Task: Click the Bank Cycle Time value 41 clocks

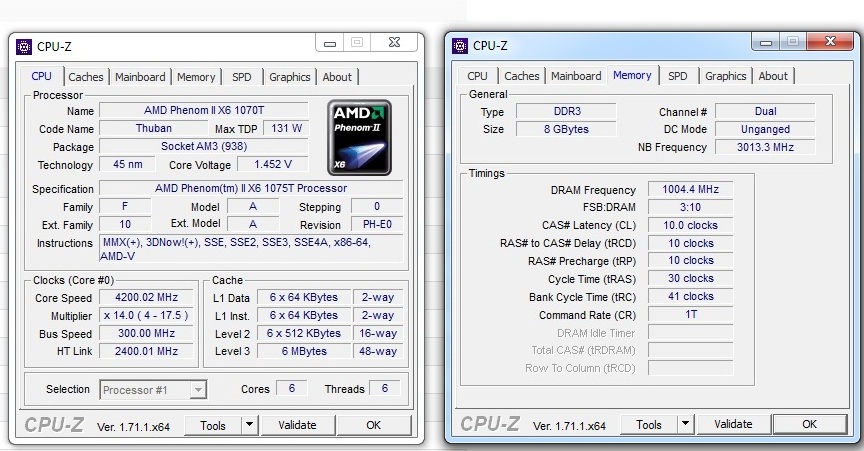Action: coord(690,297)
